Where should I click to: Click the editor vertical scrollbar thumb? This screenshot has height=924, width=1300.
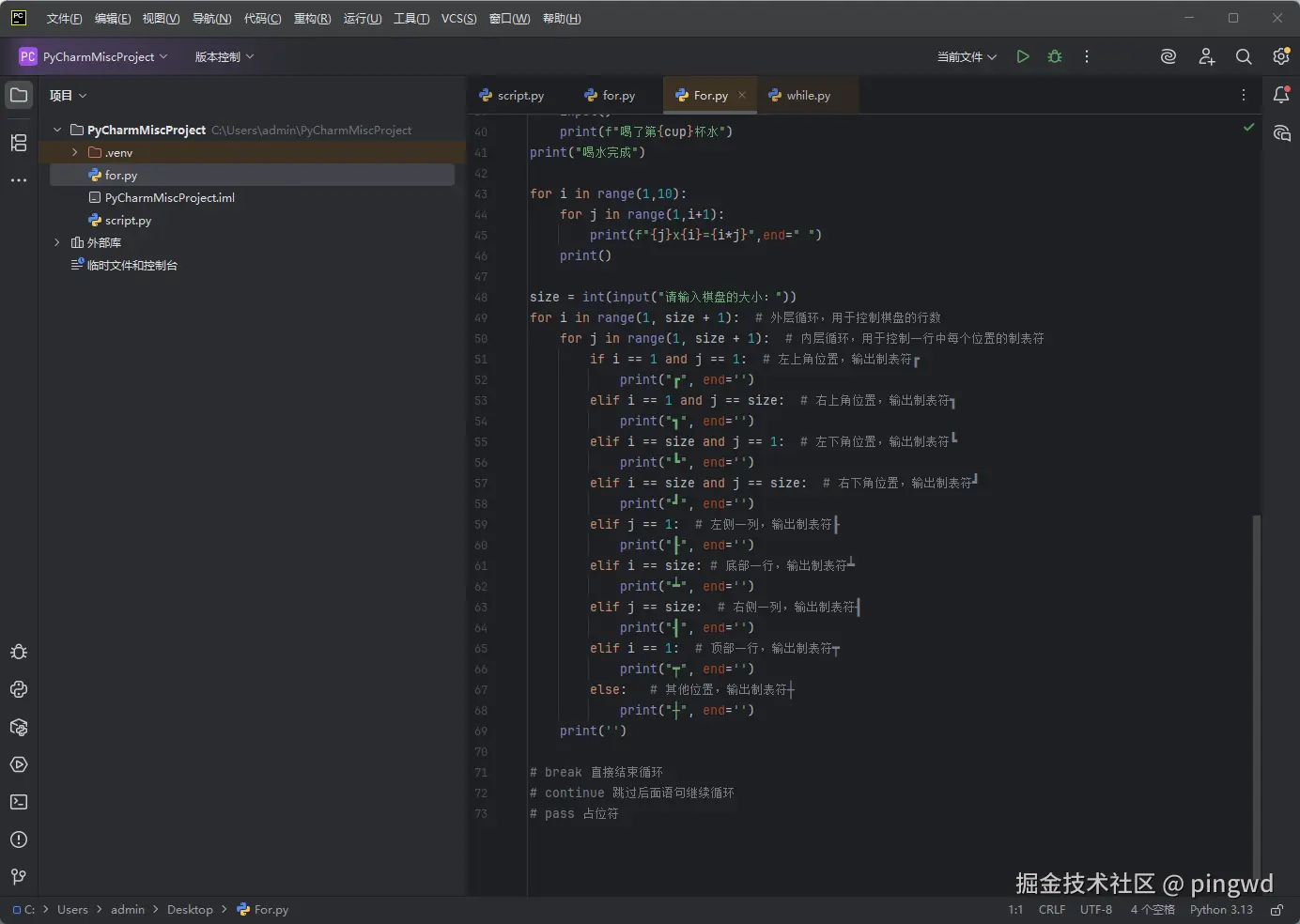pyautogui.click(x=1257, y=695)
